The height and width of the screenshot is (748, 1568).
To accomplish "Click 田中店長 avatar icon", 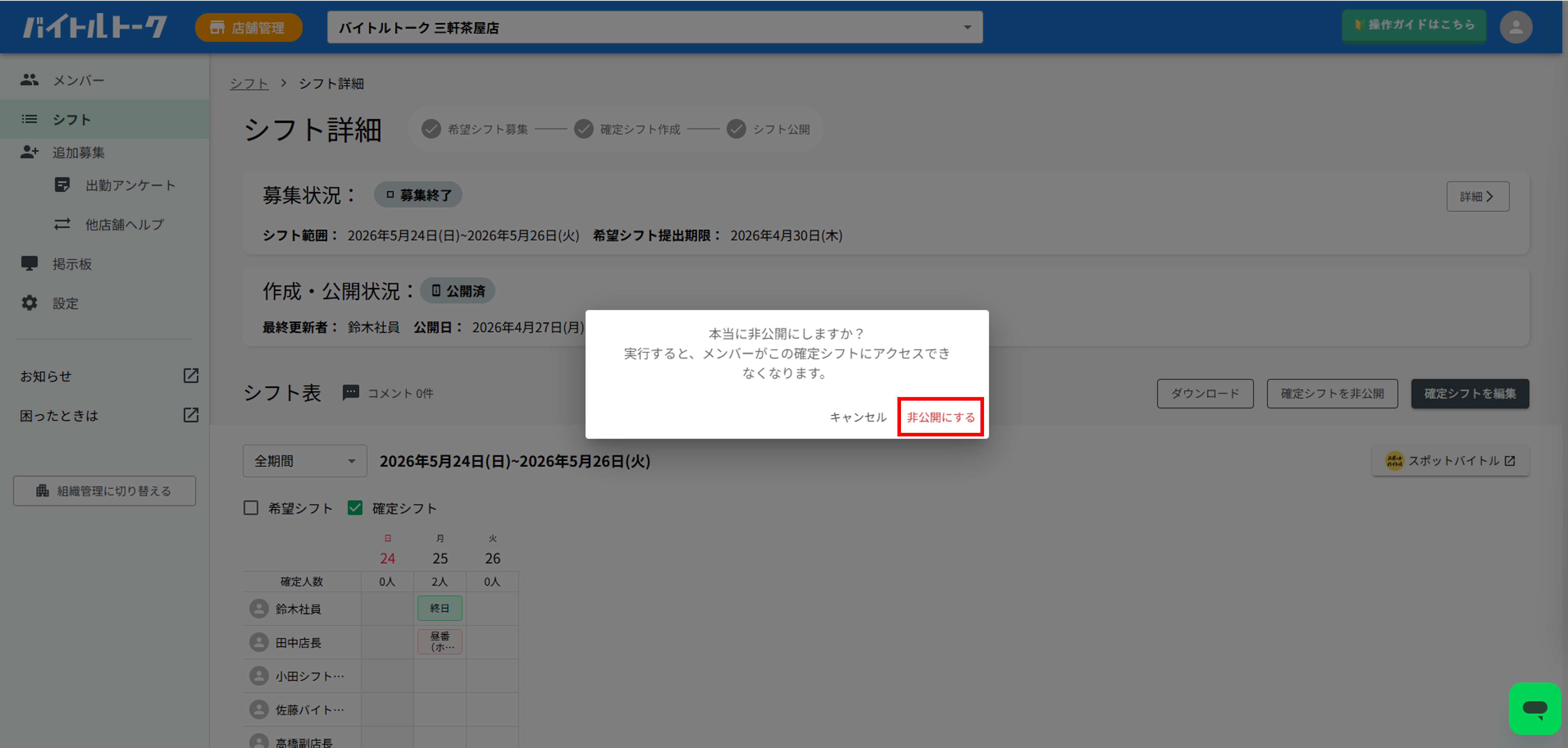I will pos(259,642).
